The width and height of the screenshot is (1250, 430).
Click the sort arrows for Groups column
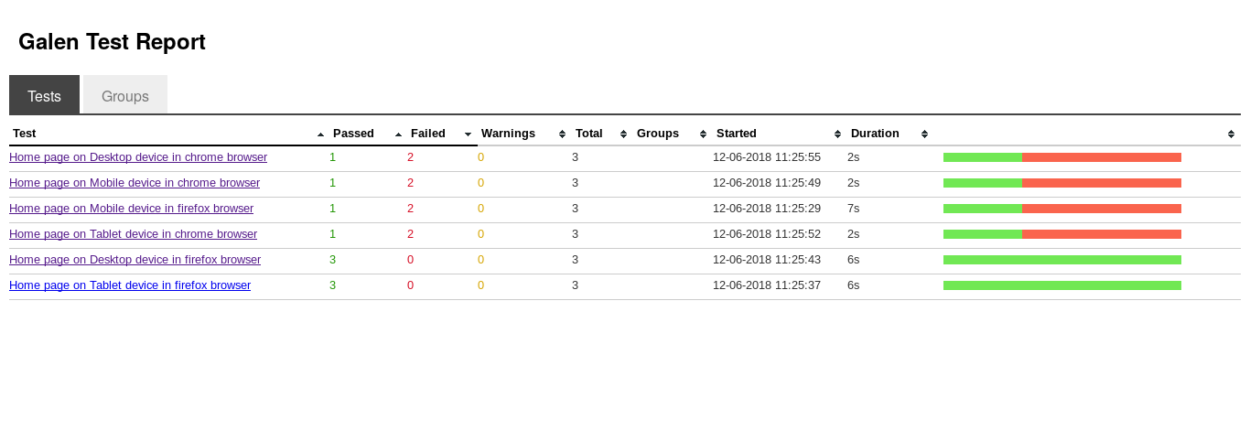click(703, 134)
